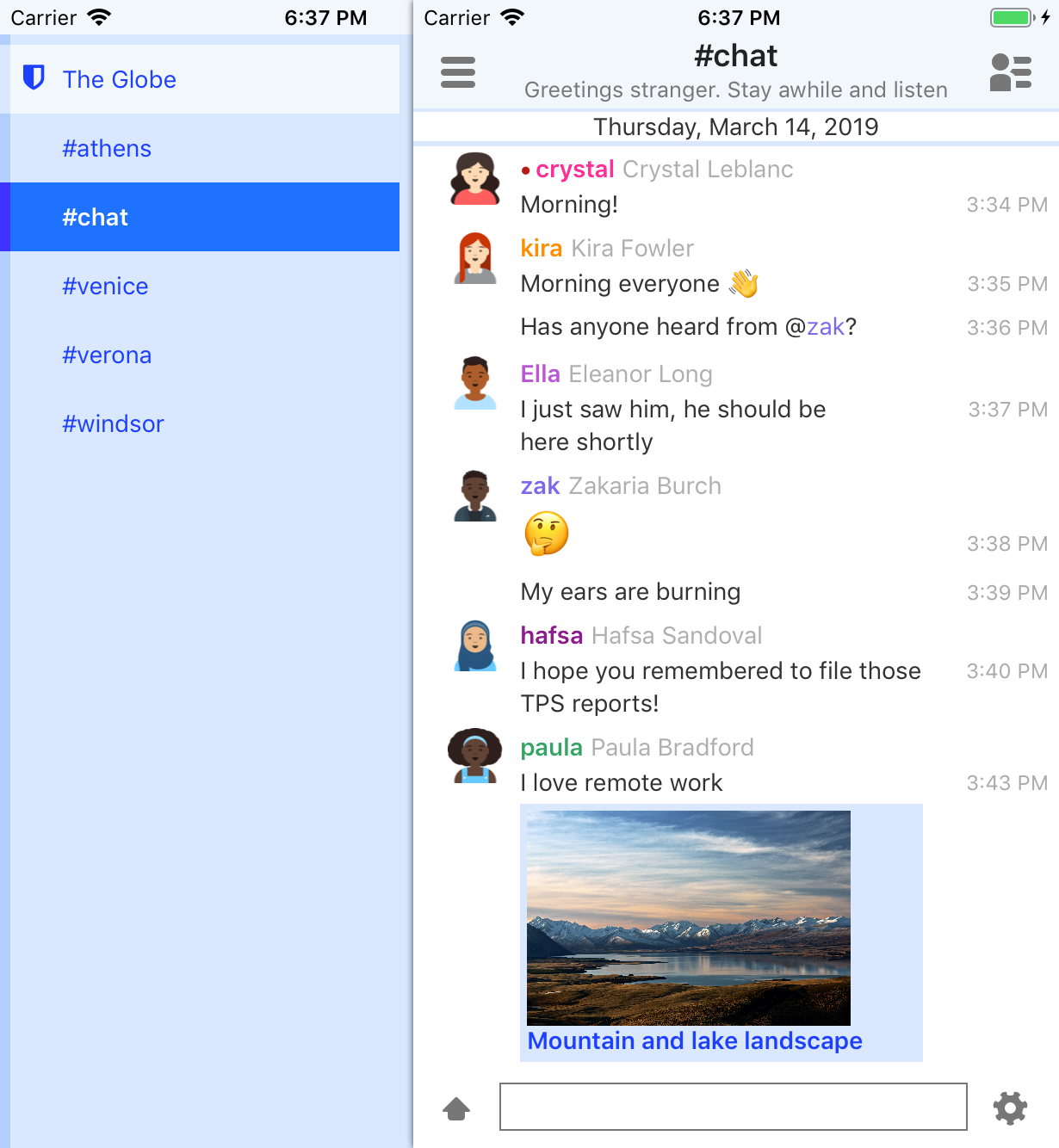The image size is (1059, 1148).
Task: Focus the message input field
Action: point(734,1107)
